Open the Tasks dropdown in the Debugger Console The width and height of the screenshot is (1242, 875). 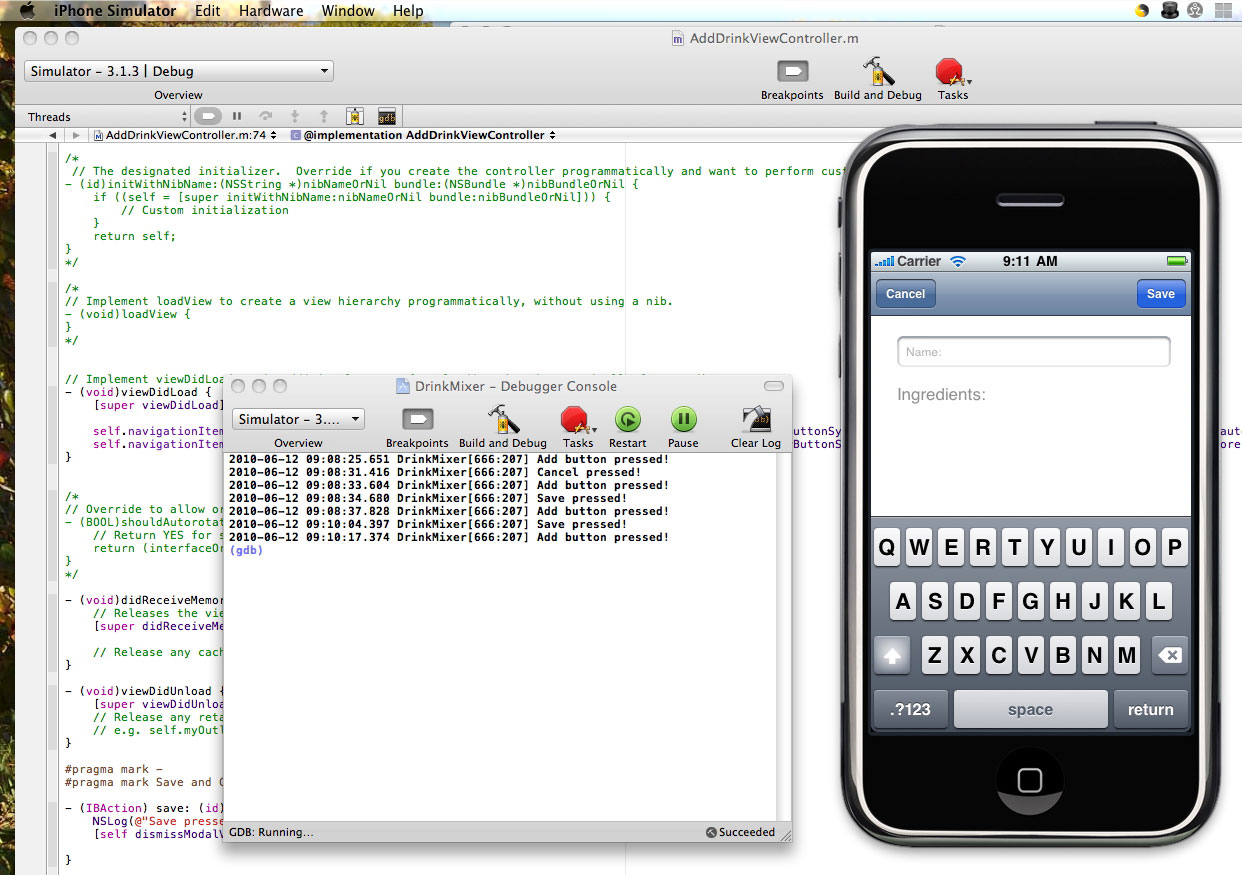click(578, 419)
